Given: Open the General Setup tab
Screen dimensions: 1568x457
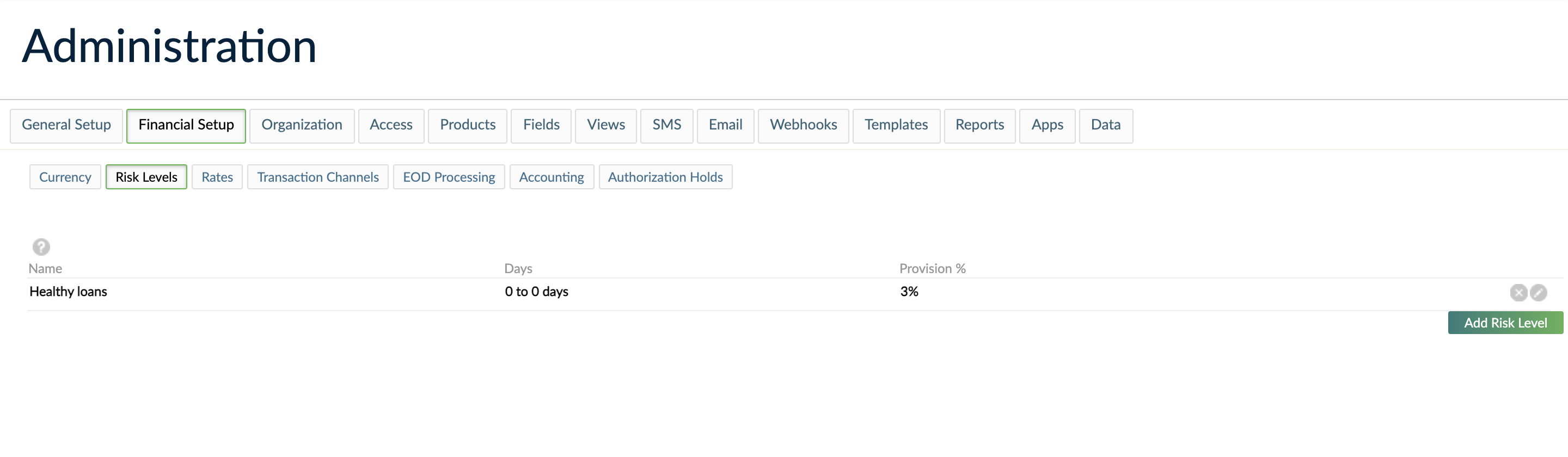Looking at the screenshot, I should tap(66, 125).
